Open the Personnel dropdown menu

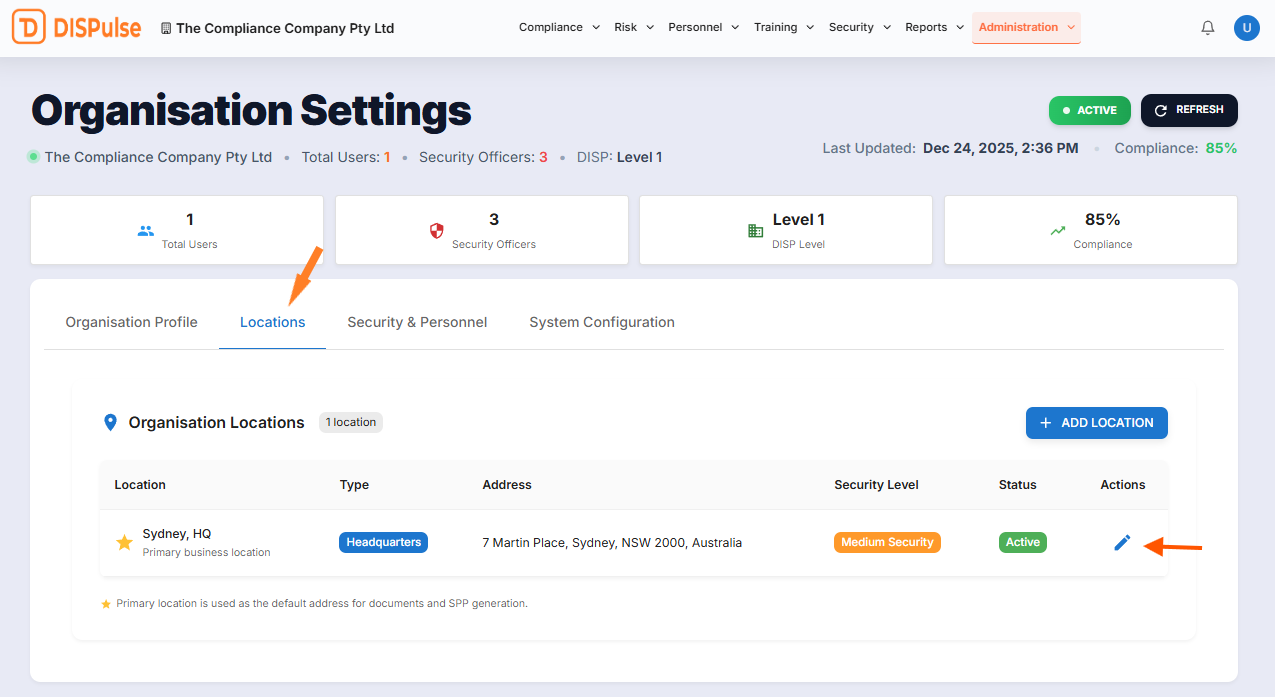point(703,28)
